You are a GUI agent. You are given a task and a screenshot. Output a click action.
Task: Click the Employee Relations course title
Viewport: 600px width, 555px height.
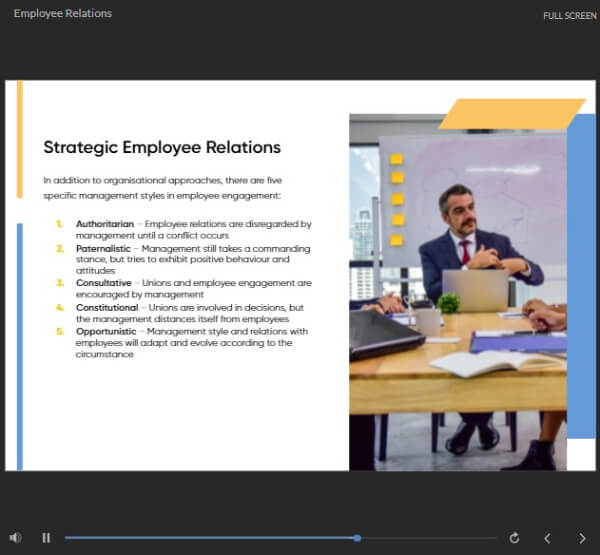pyautogui.click(x=63, y=14)
